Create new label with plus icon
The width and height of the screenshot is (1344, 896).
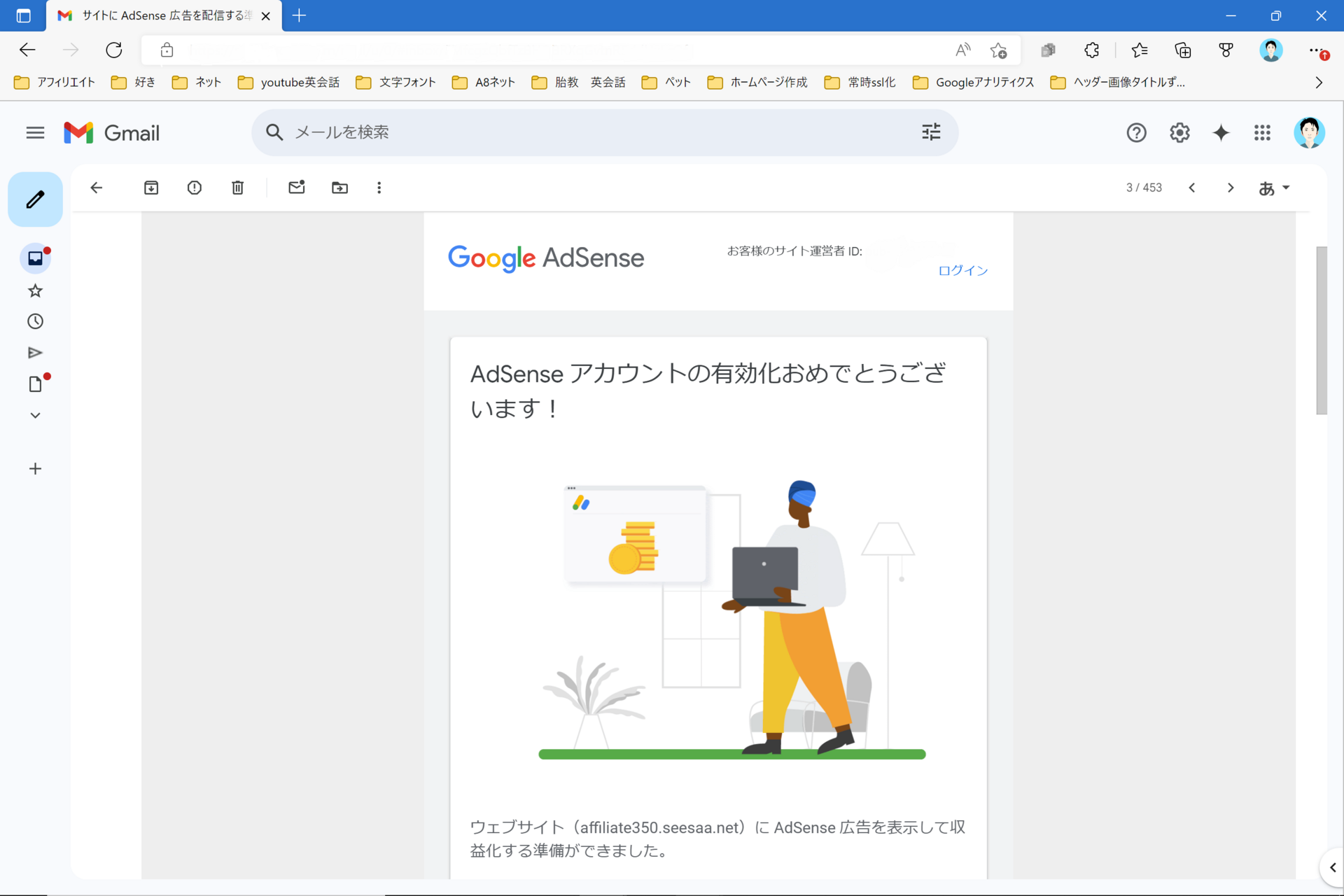tap(35, 469)
